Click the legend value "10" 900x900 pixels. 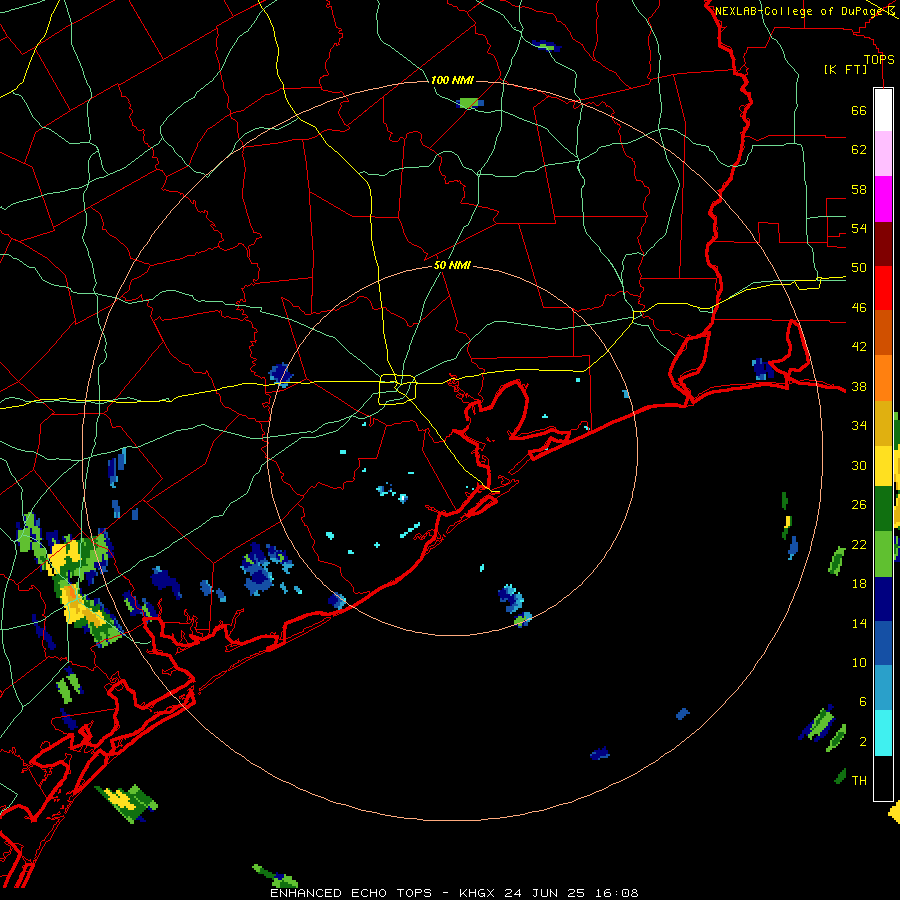tap(859, 662)
